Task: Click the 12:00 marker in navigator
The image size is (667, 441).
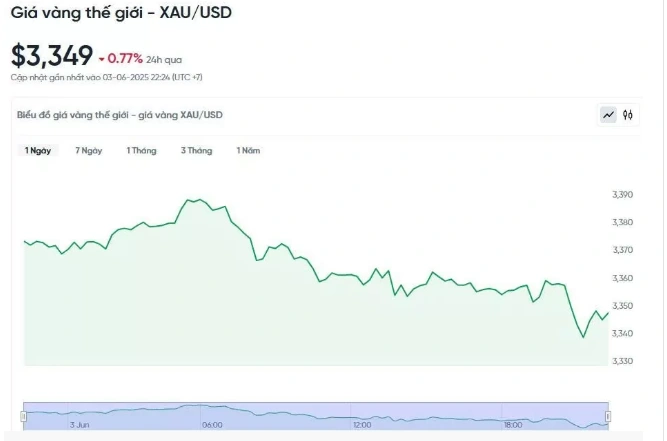Action: pos(362,425)
